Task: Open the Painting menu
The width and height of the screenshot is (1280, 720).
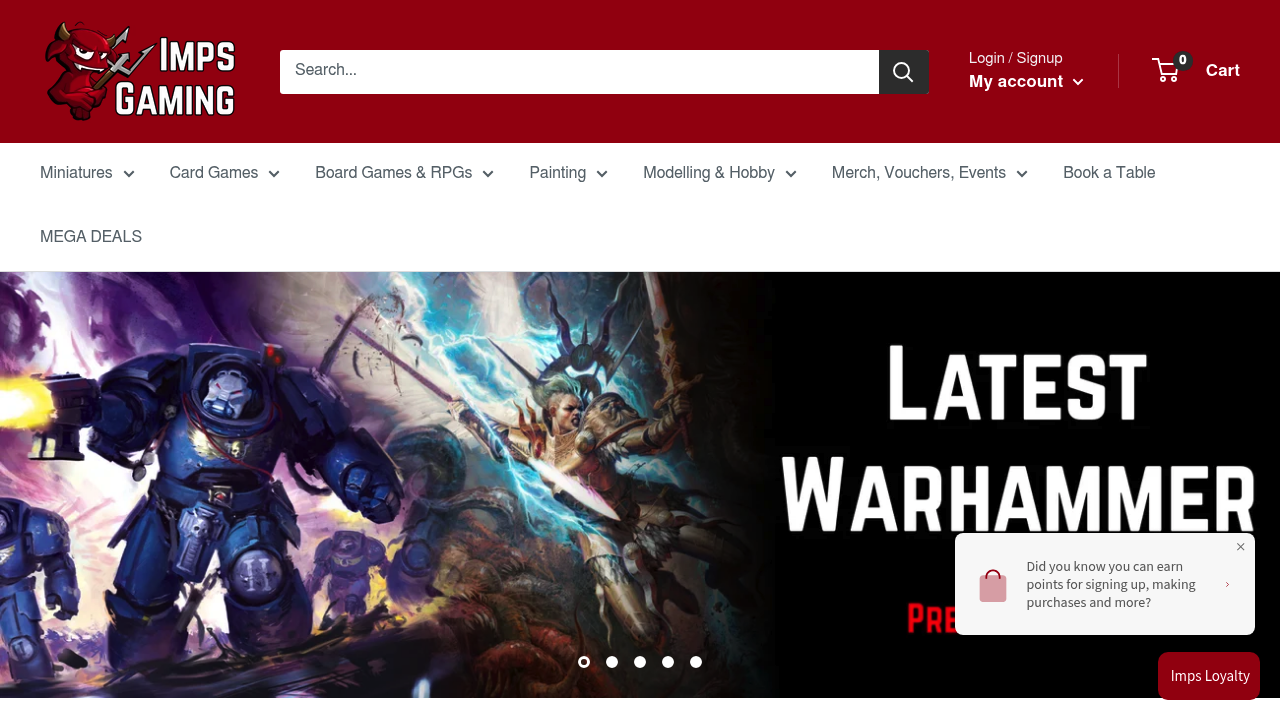Action: coord(569,173)
